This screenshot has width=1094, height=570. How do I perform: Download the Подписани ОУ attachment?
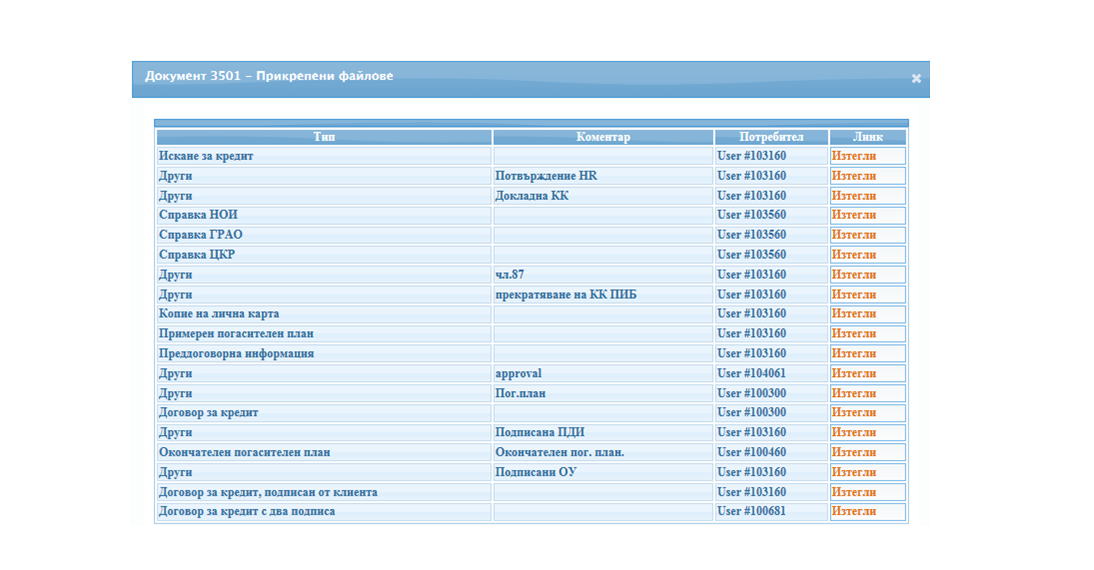(x=853, y=472)
